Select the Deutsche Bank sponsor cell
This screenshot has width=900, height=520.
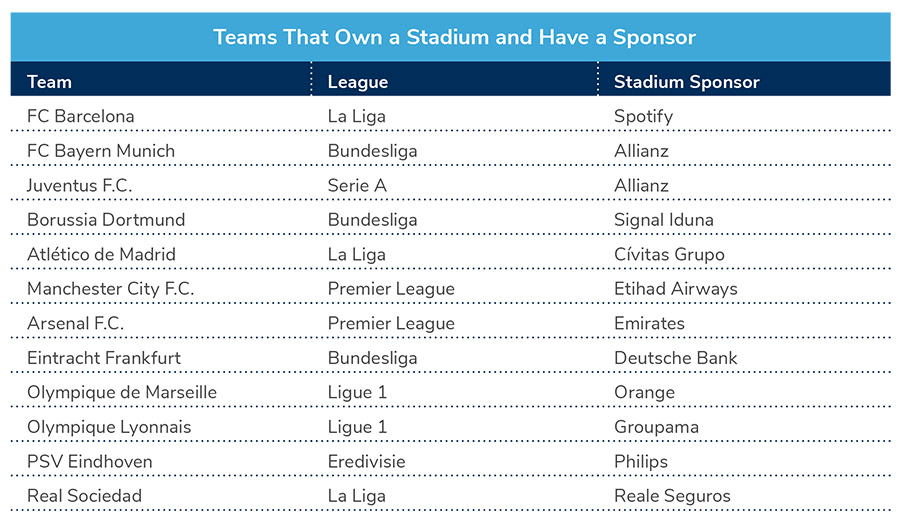pos(675,358)
